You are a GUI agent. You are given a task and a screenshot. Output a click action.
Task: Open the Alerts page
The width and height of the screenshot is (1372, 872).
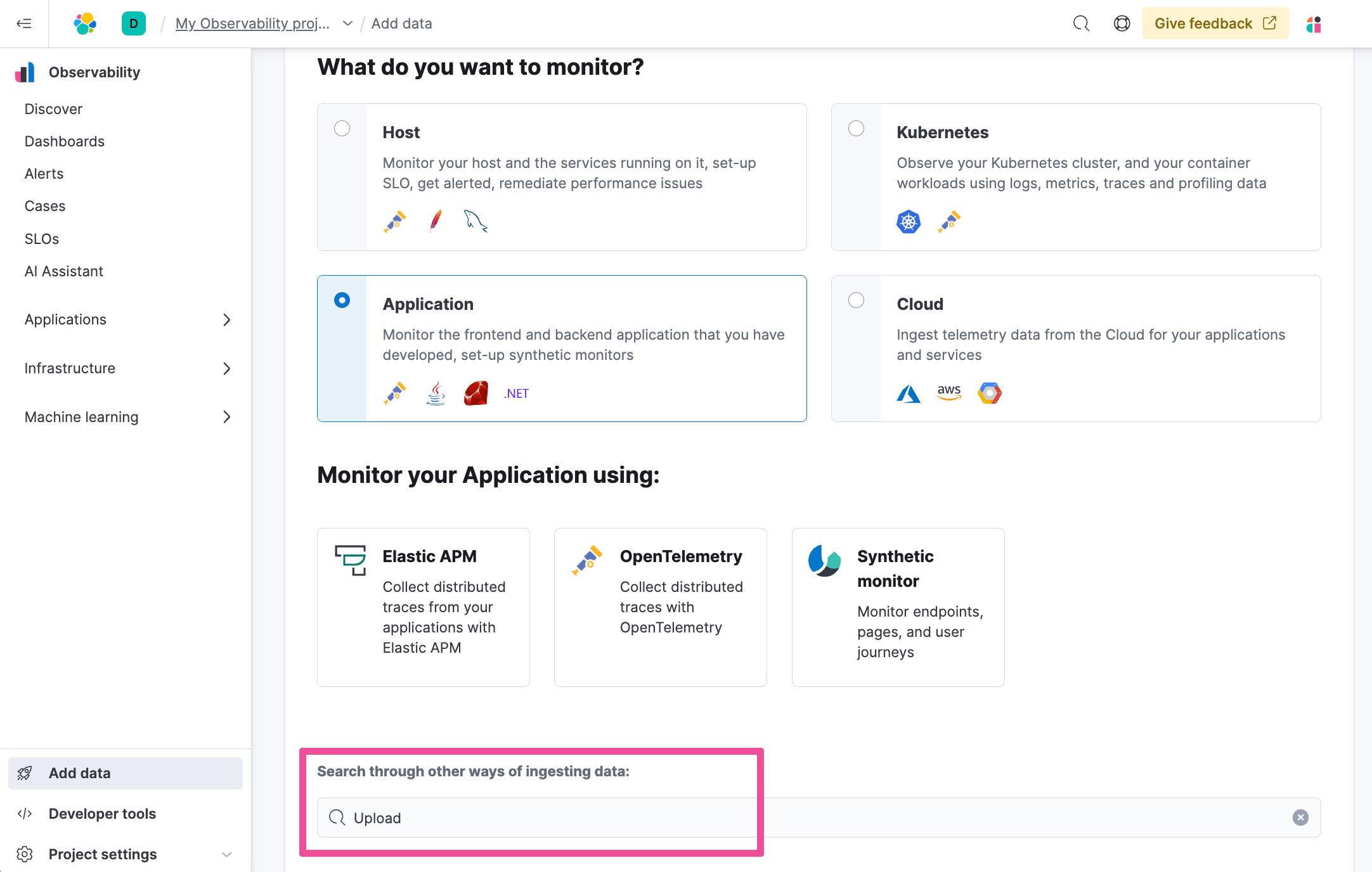[44, 174]
